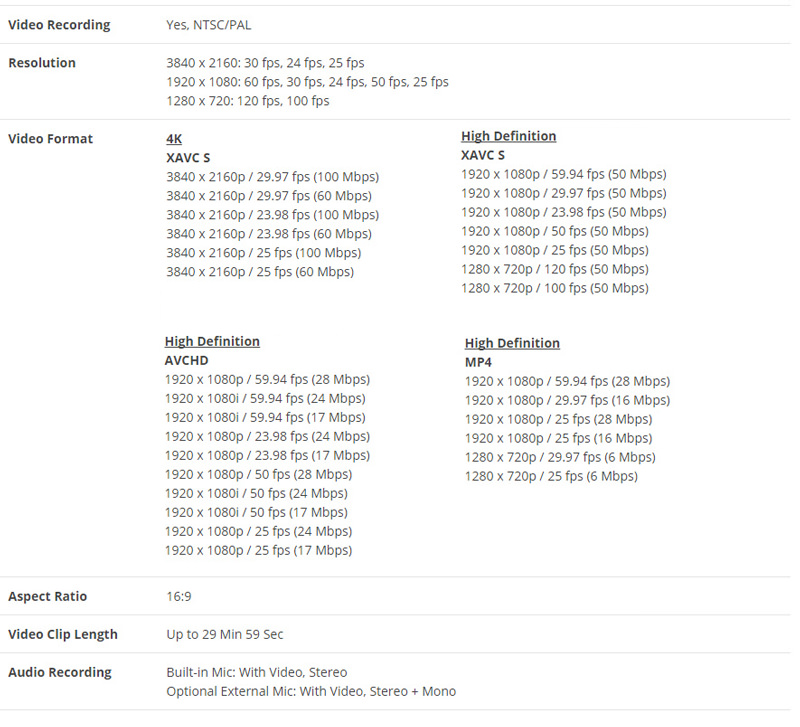Select 1280 x 720p 25 fps 6 Mbps line
Viewport: 800px width, 727px height.
click(551, 477)
